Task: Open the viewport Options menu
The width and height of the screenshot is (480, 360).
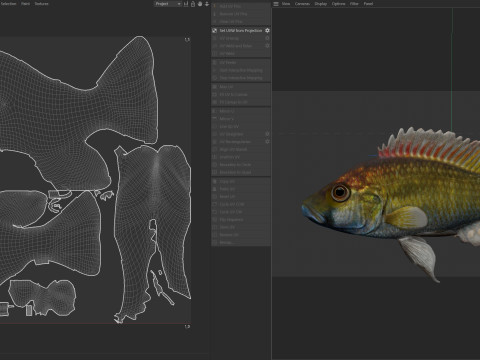Action: pyautogui.click(x=338, y=4)
